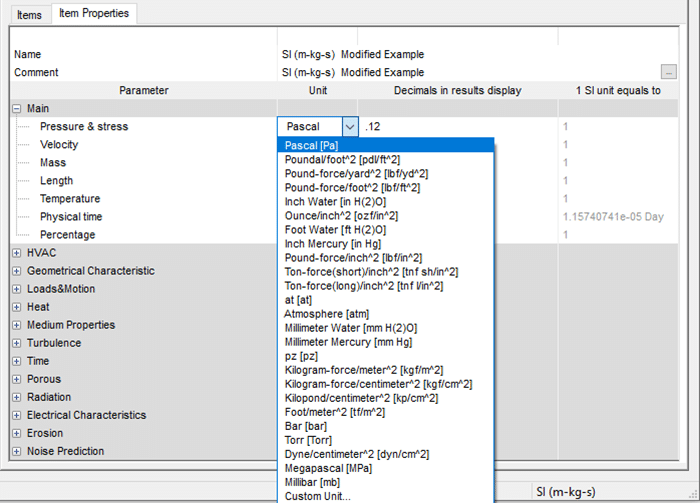The width and height of the screenshot is (700, 503).
Task: Expand the Electrical Characteristics group
Action: pyautogui.click(x=17, y=415)
